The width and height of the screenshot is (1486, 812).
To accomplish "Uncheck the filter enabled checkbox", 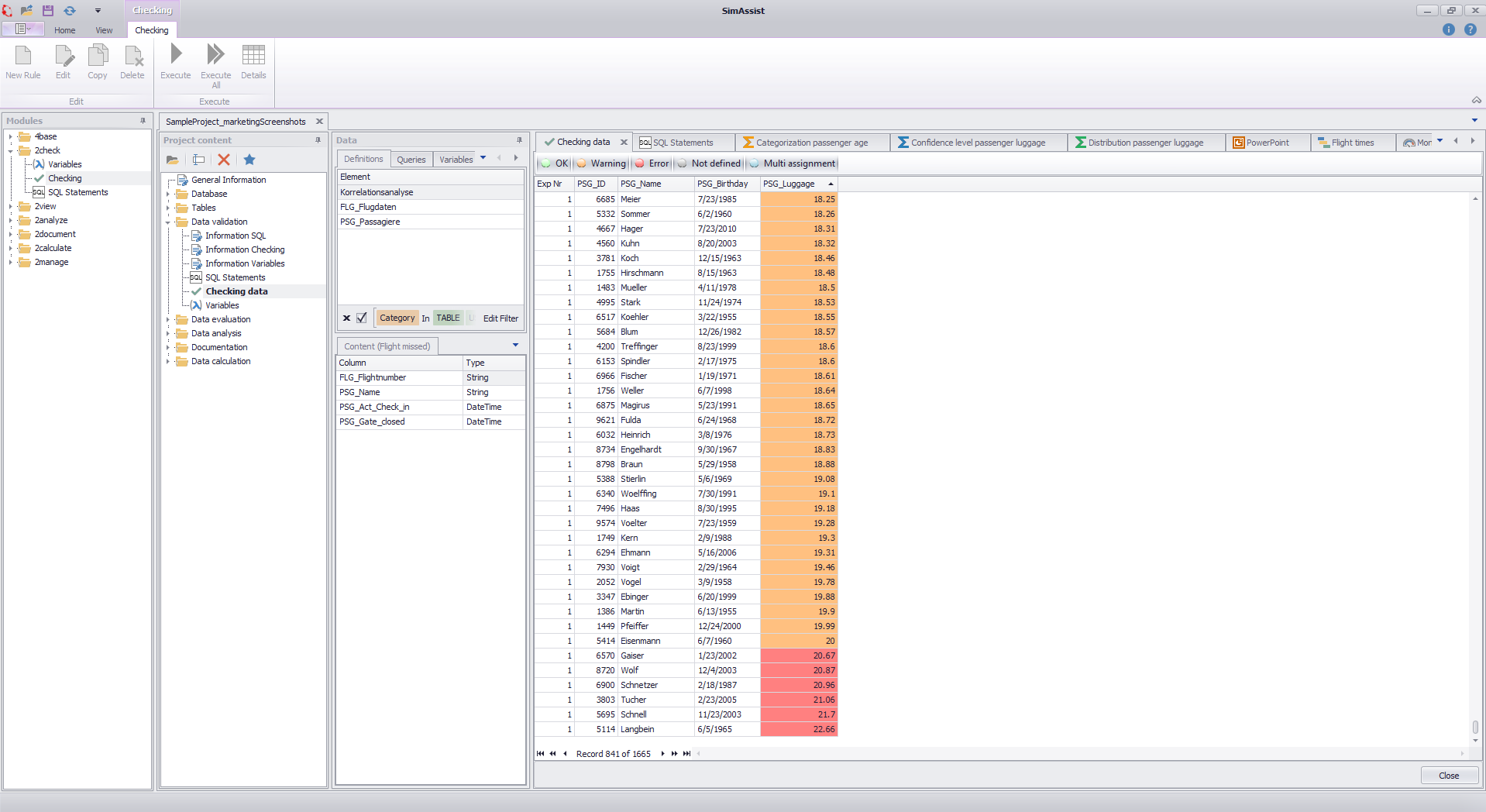I will [x=362, y=318].
